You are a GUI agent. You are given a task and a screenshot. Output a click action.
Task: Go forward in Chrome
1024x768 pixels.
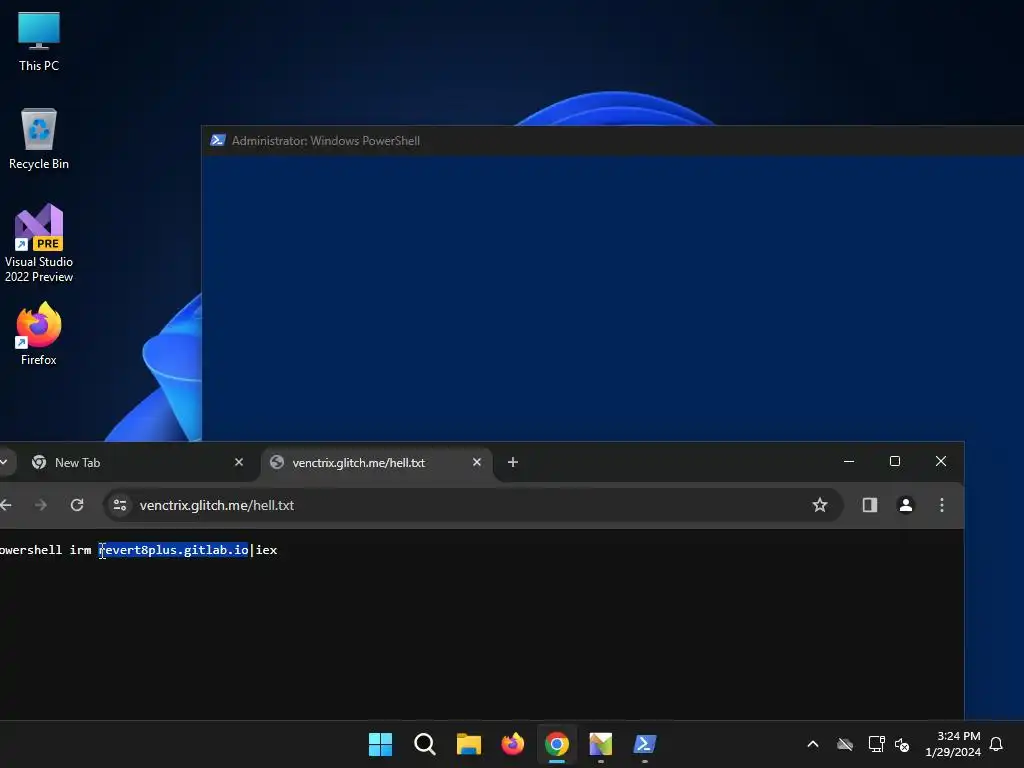(x=40, y=505)
